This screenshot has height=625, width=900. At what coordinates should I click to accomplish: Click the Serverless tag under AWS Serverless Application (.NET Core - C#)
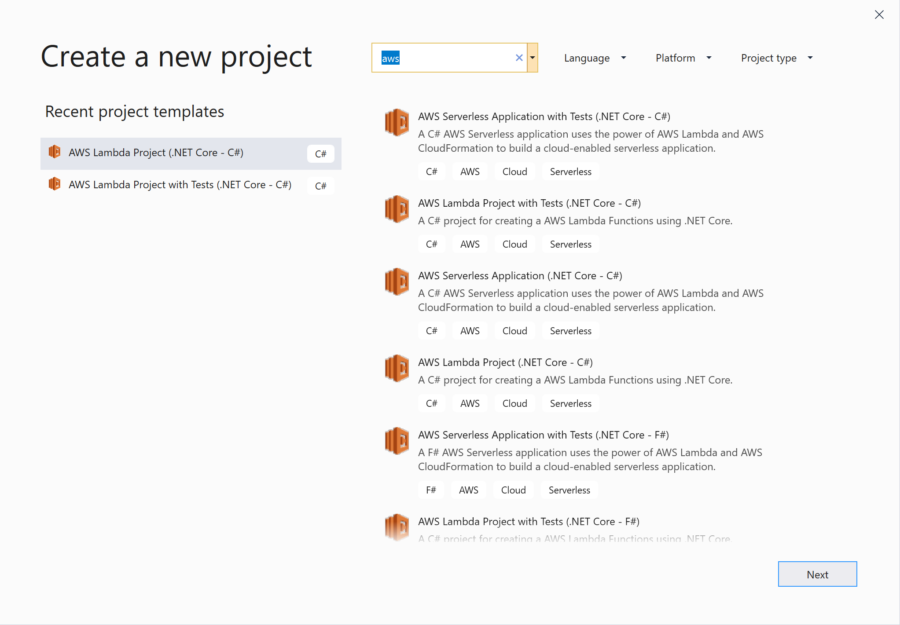tap(571, 331)
